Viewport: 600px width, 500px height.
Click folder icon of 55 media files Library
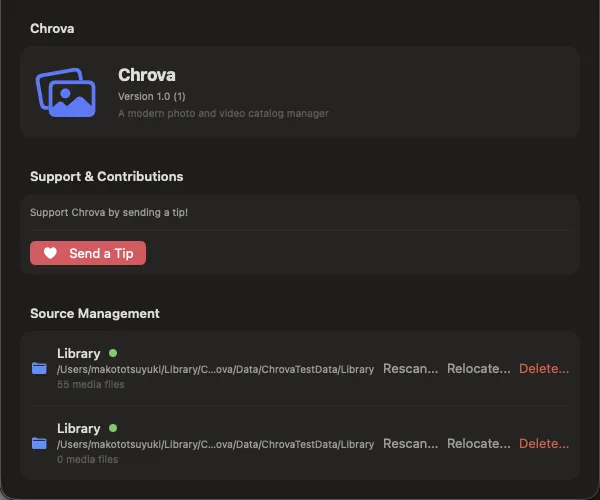pyautogui.click(x=39, y=368)
